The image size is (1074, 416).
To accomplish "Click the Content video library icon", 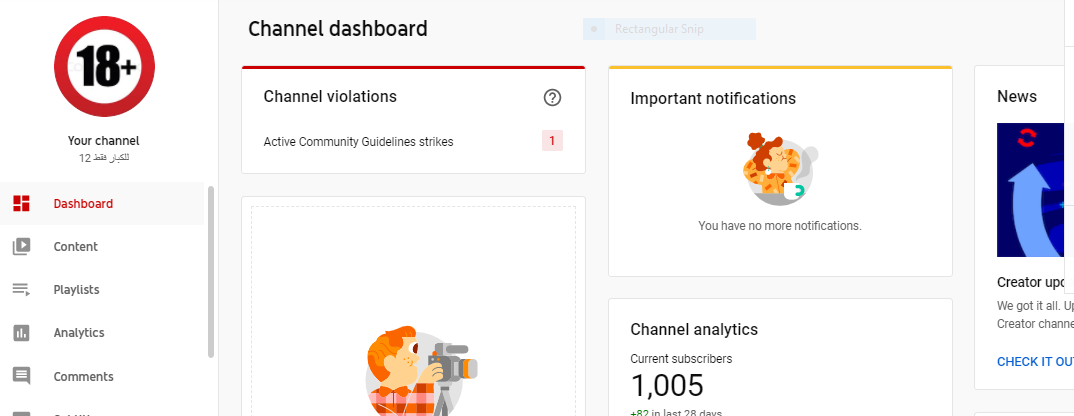I will click(x=21, y=246).
